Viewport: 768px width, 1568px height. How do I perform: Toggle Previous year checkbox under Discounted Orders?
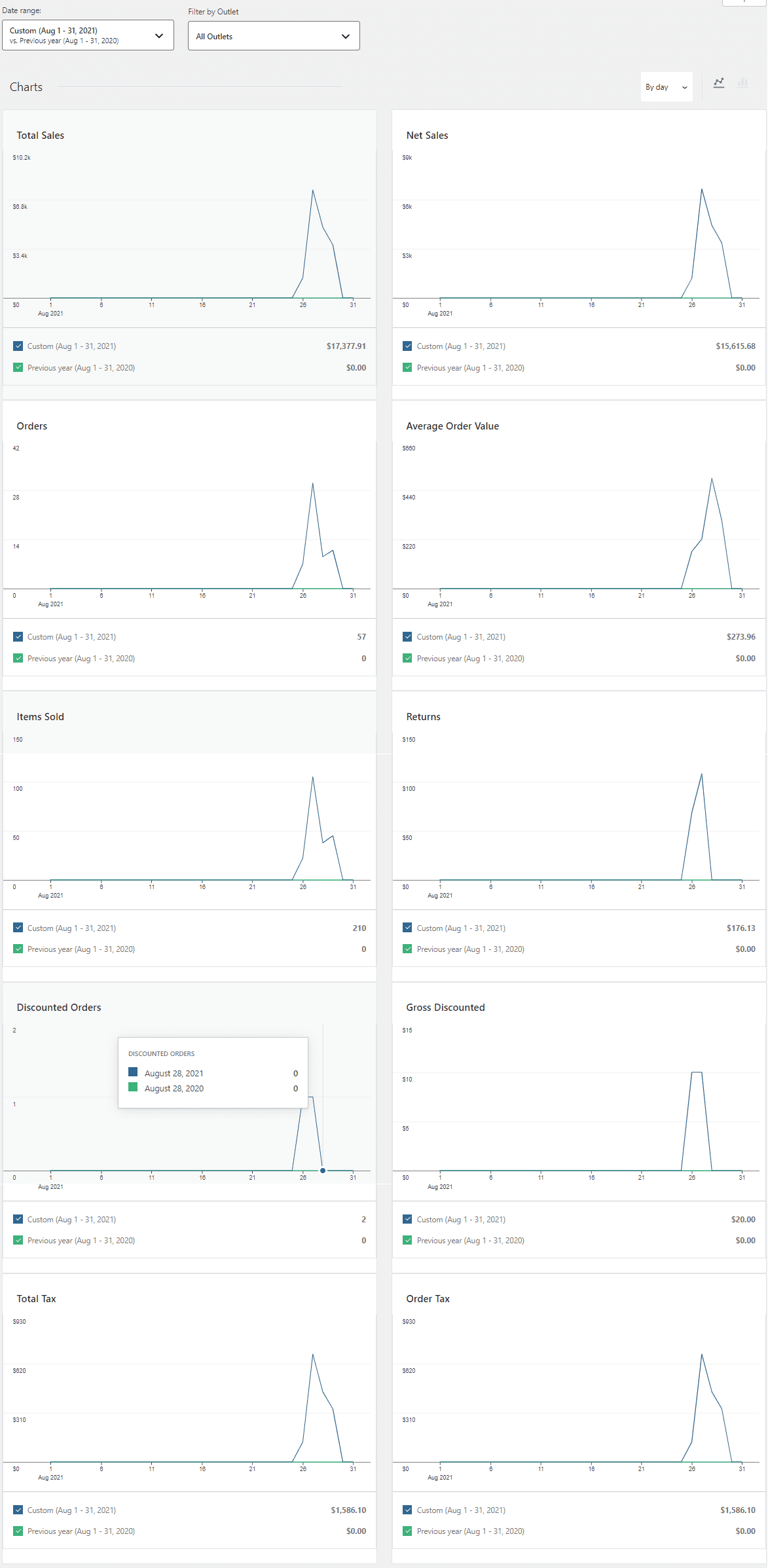18,1240
